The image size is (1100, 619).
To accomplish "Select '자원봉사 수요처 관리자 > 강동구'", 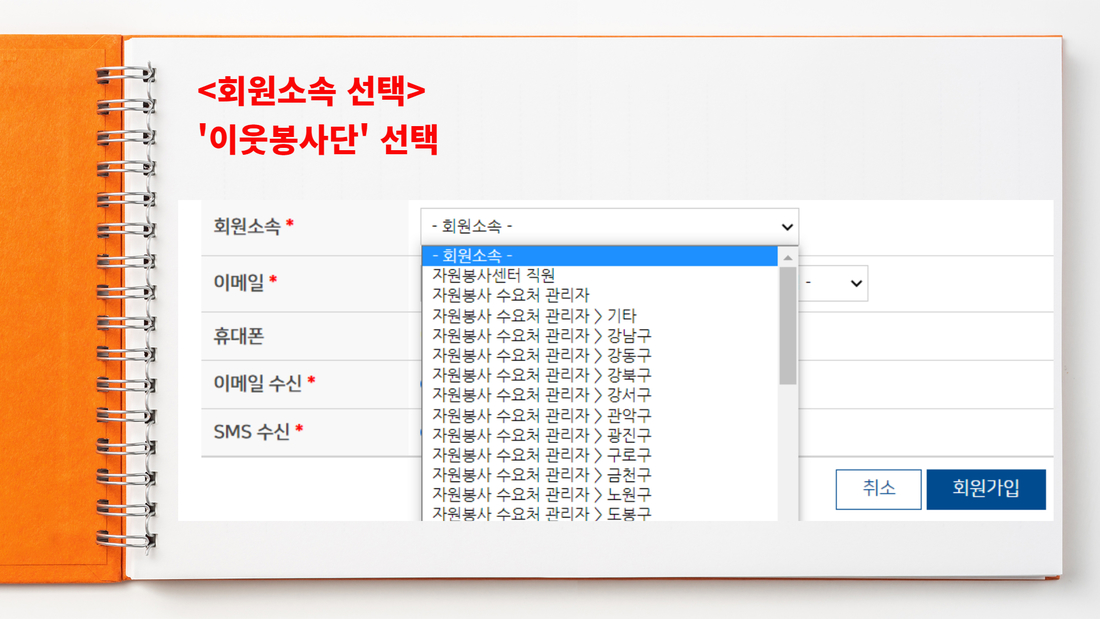I will coord(600,354).
